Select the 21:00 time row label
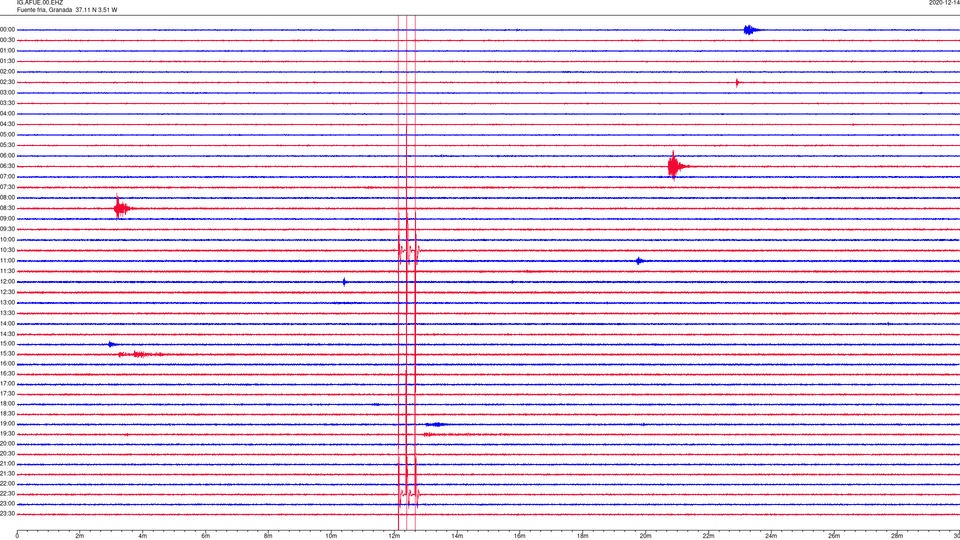The width and height of the screenshot is (960, 540). coord(8,464)
